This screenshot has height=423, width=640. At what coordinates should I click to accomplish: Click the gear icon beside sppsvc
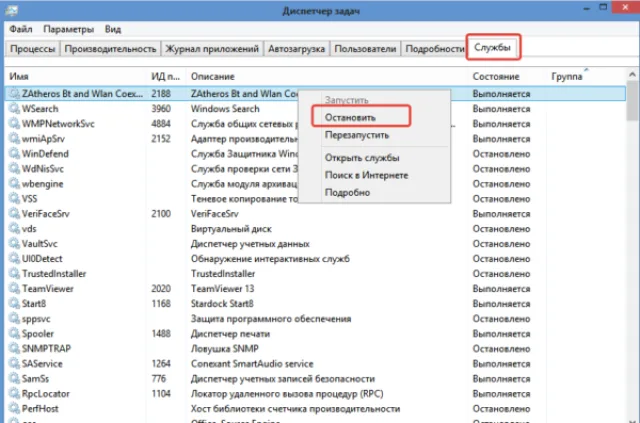pos(14,318)
